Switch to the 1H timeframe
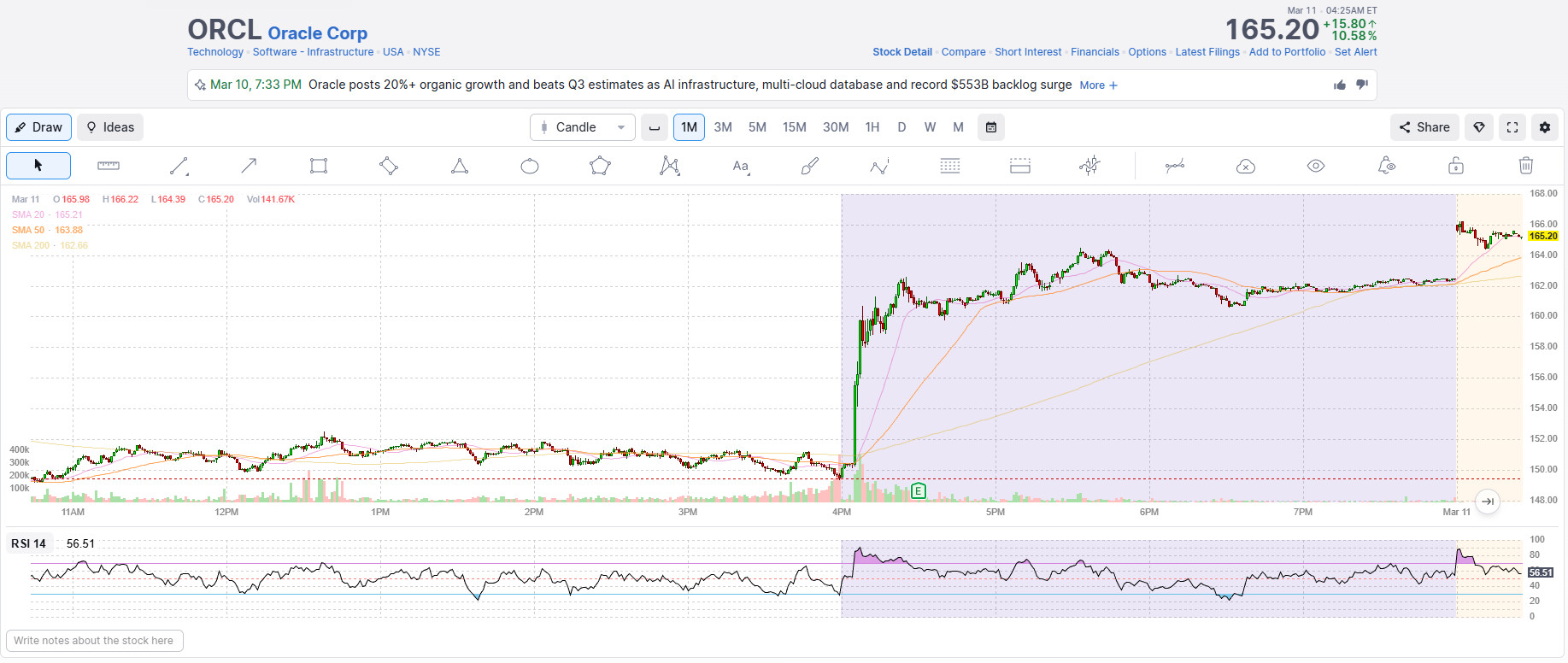 872,127
